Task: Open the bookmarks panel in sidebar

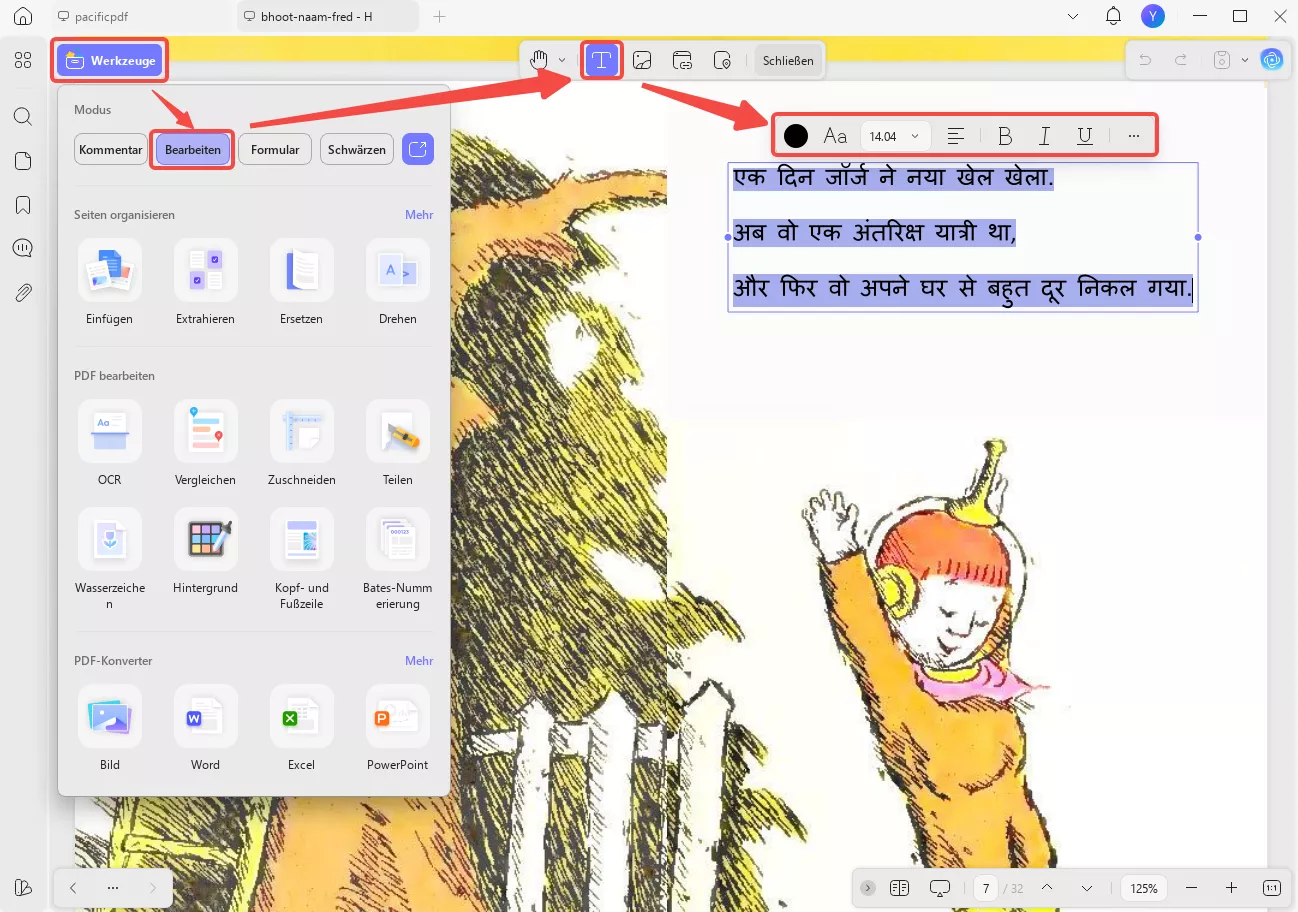Action: (23, 205)
